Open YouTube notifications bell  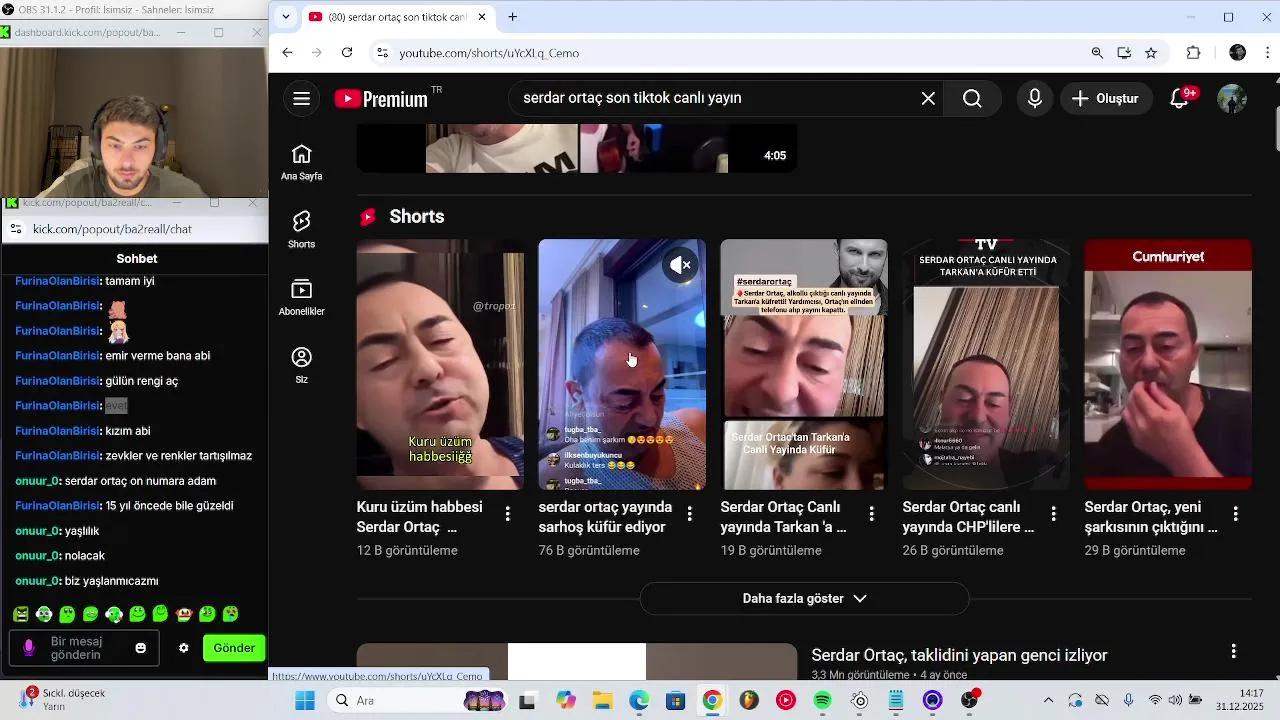[1180, 98]
